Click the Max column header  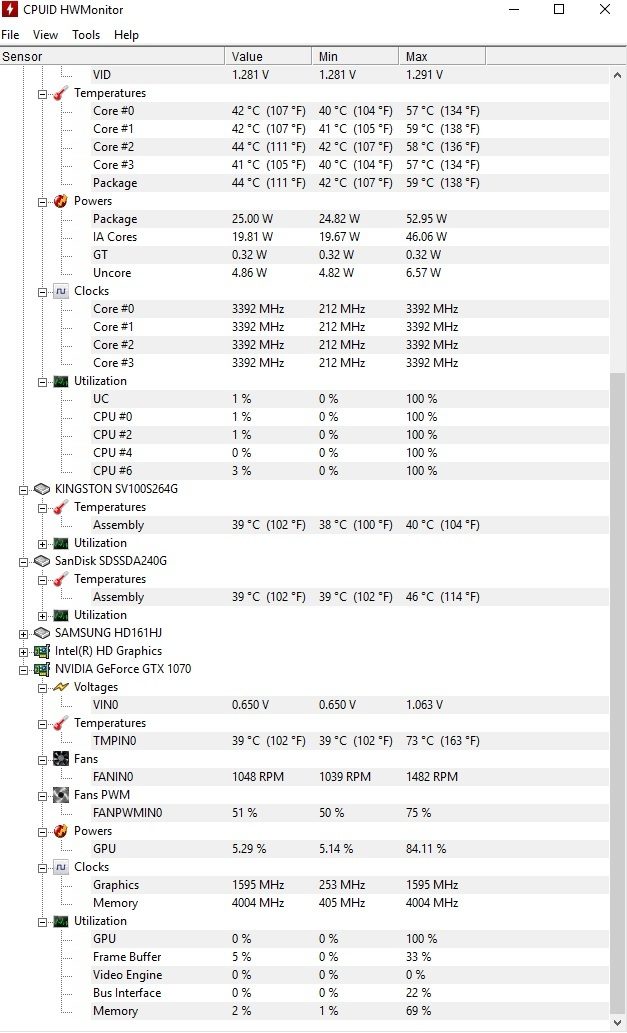(x=442, y=57)
